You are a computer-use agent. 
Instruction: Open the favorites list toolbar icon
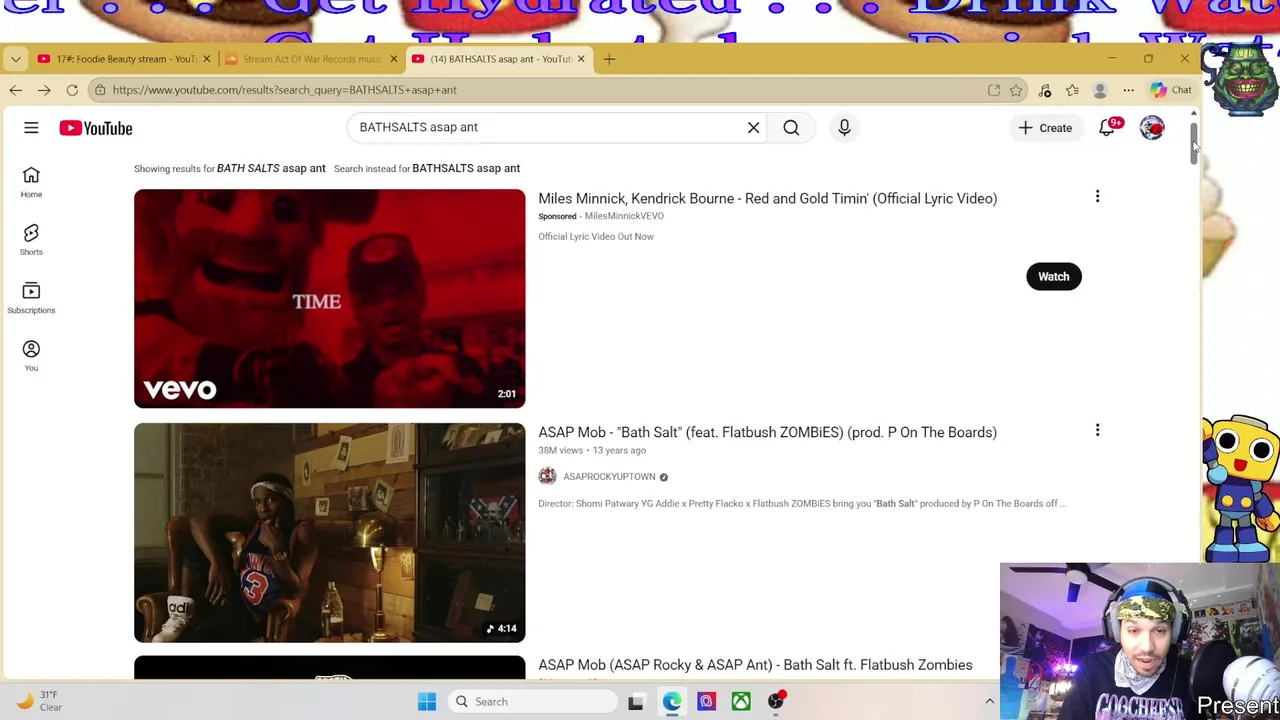pos(1072,90)
